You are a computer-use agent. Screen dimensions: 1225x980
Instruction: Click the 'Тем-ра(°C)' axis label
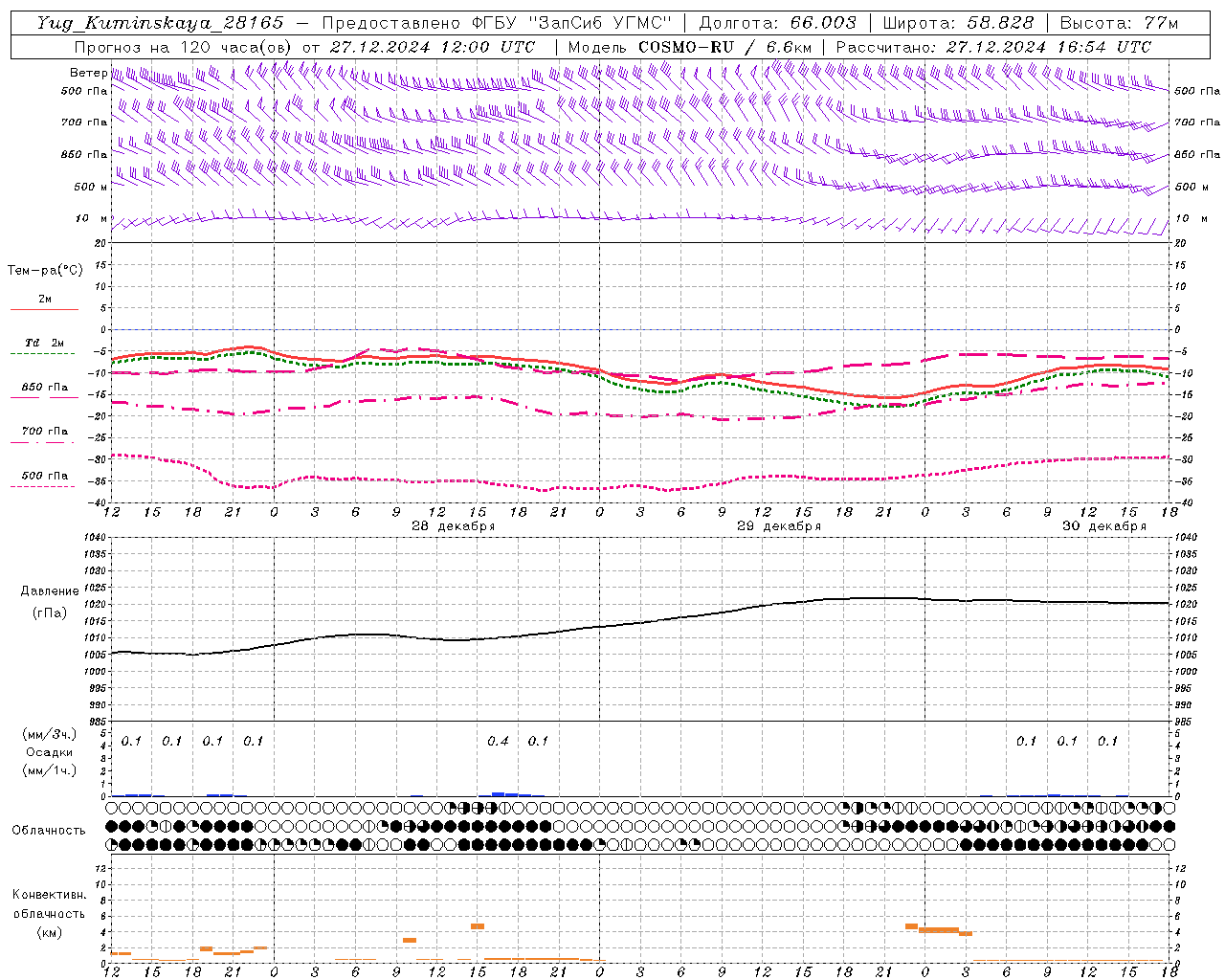pyautogui.click(x=45, y=271)
